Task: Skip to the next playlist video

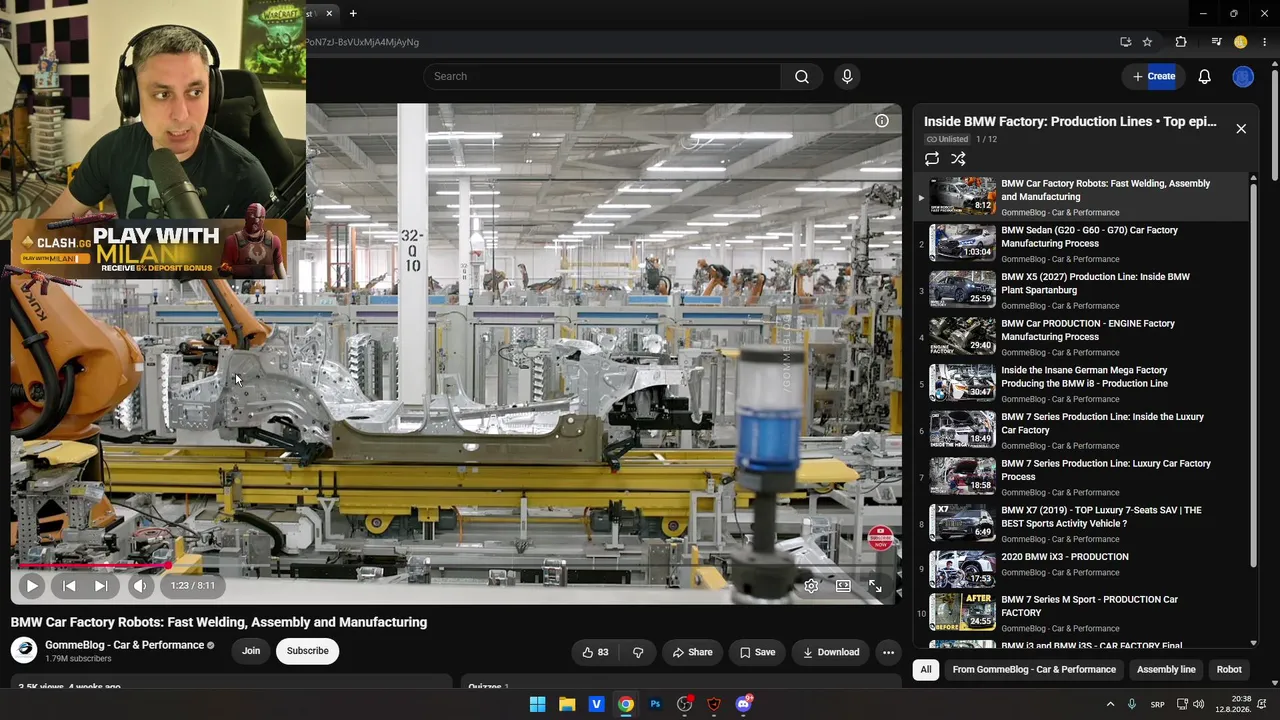Action: 101,586
